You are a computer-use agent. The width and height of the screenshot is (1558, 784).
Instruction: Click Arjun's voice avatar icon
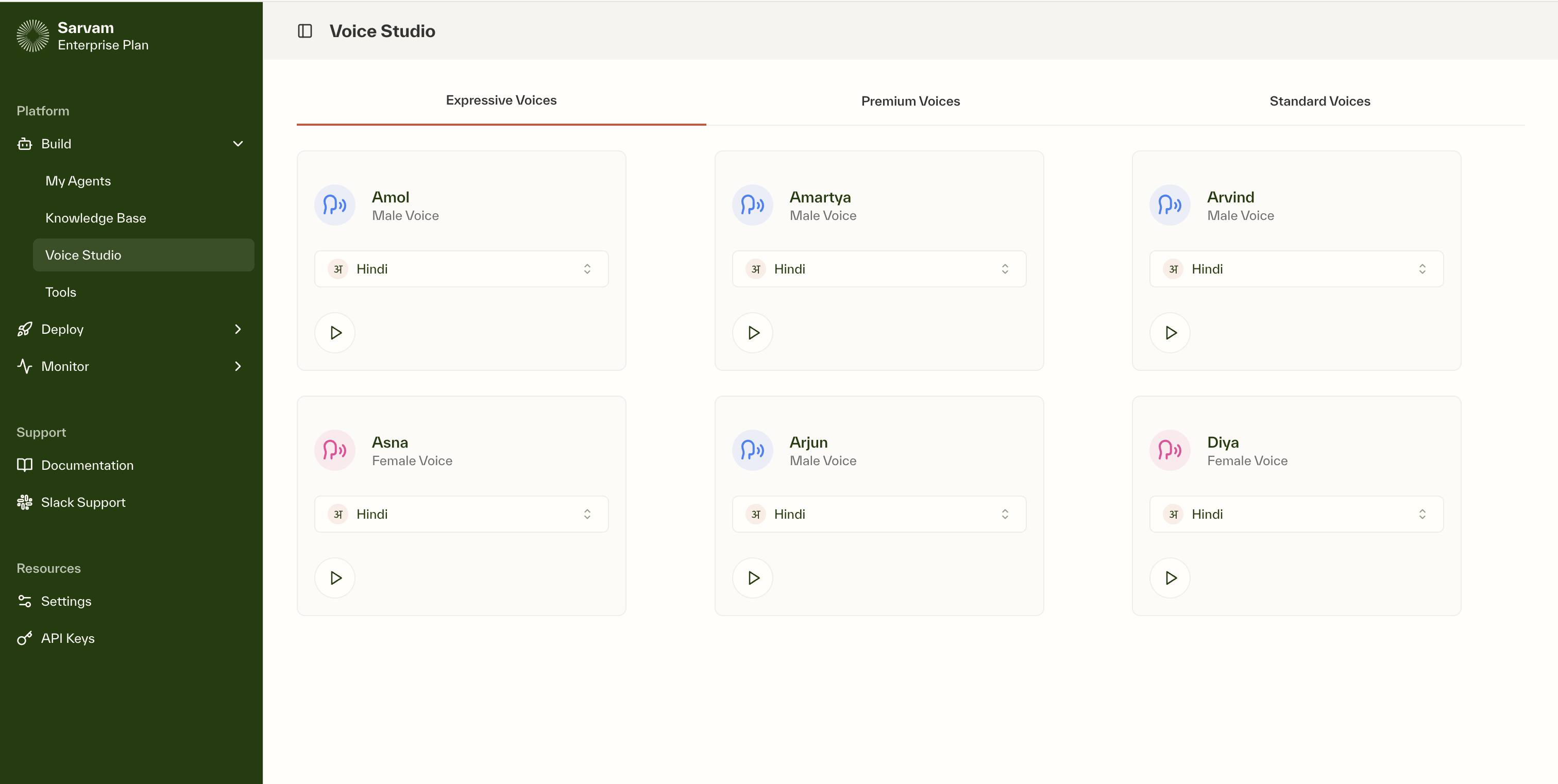pyautogui.click(x=752, y=450)
